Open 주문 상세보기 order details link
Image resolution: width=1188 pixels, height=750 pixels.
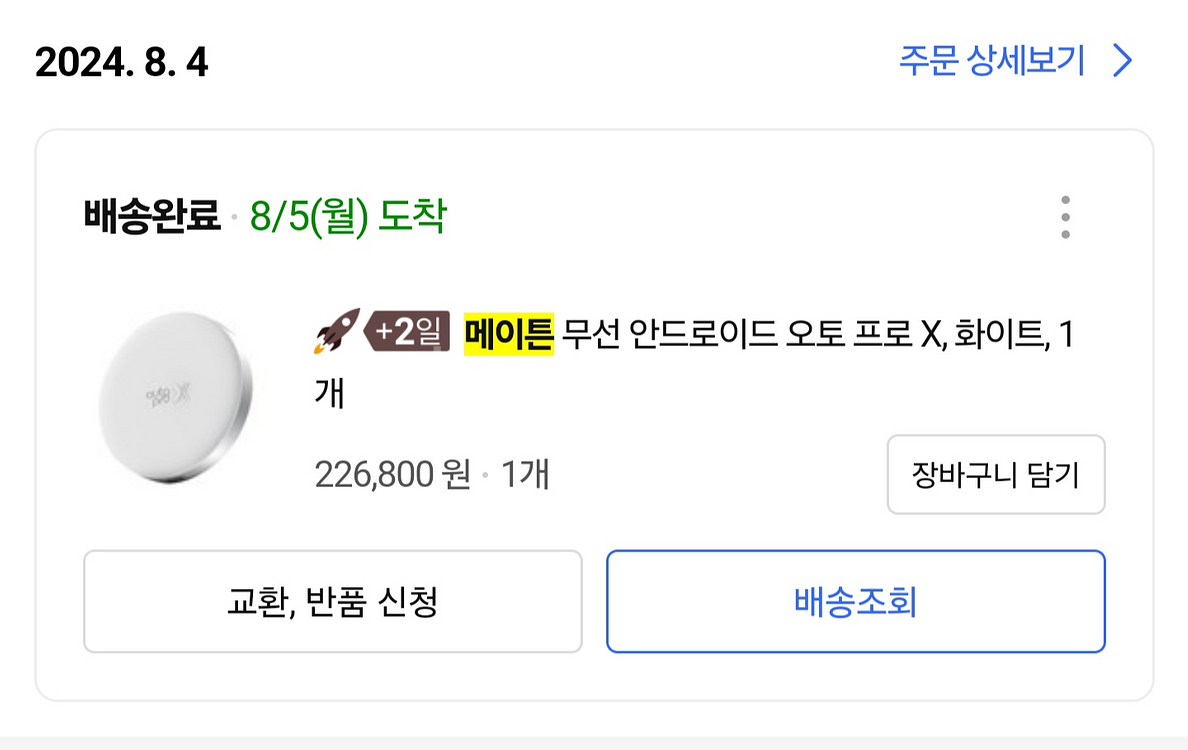point(991,62)
